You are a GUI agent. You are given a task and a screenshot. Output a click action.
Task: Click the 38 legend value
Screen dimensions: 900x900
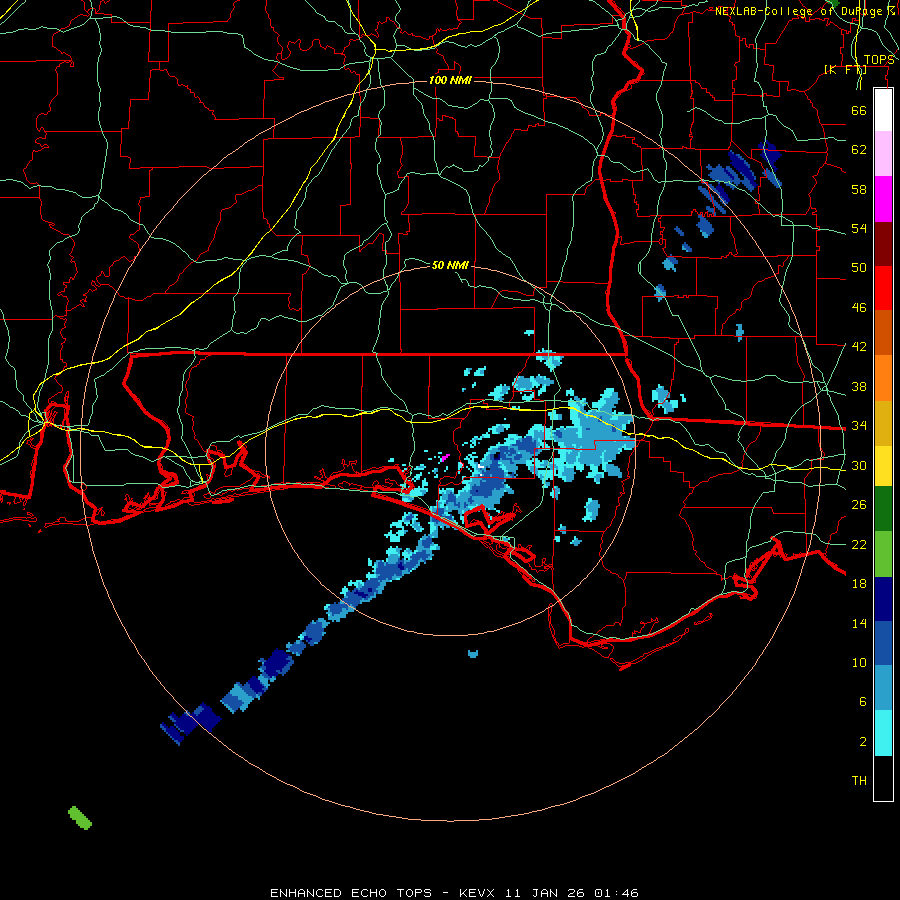point(859,387)
